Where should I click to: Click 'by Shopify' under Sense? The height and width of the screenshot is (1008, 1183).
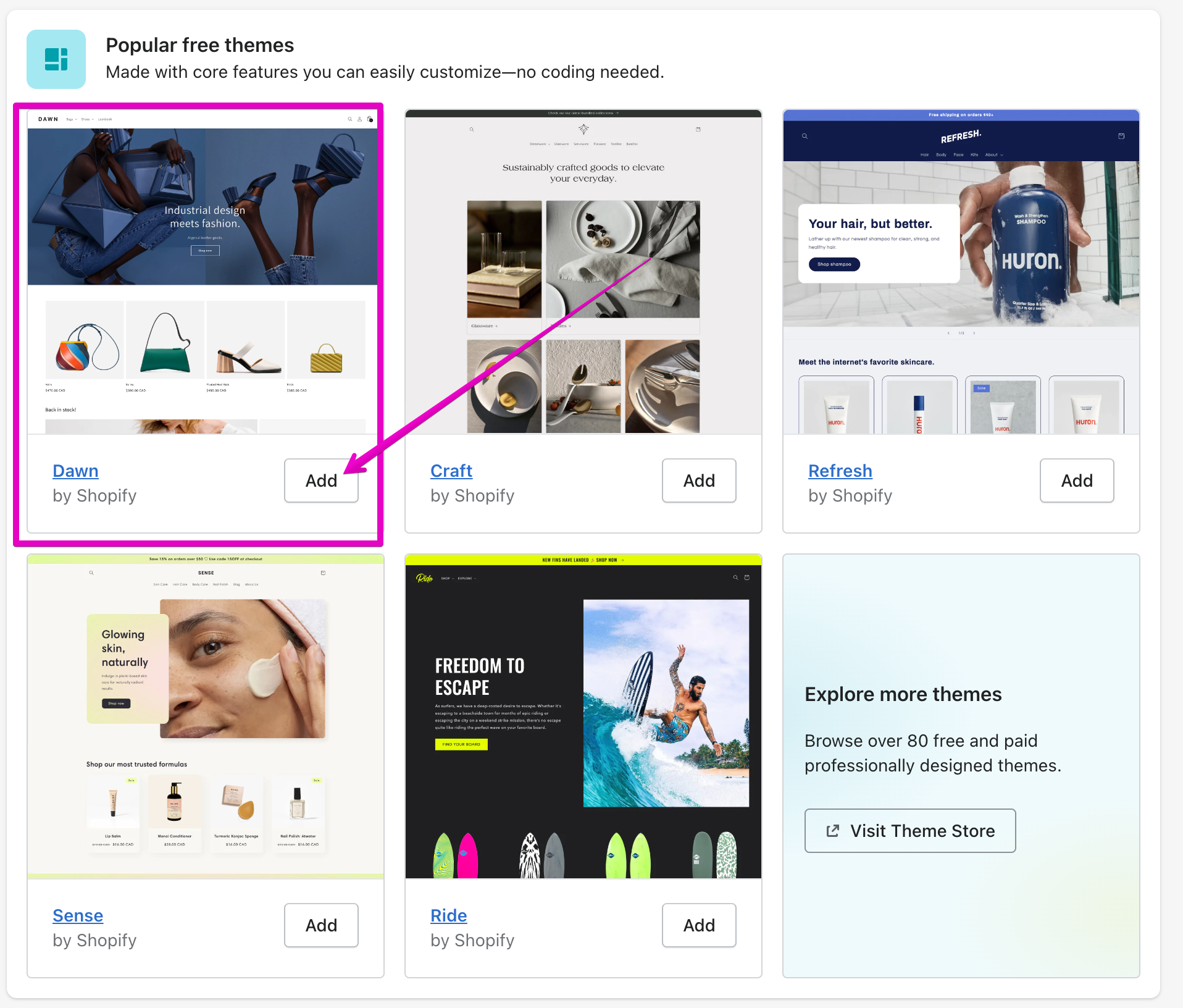[94, 941]
